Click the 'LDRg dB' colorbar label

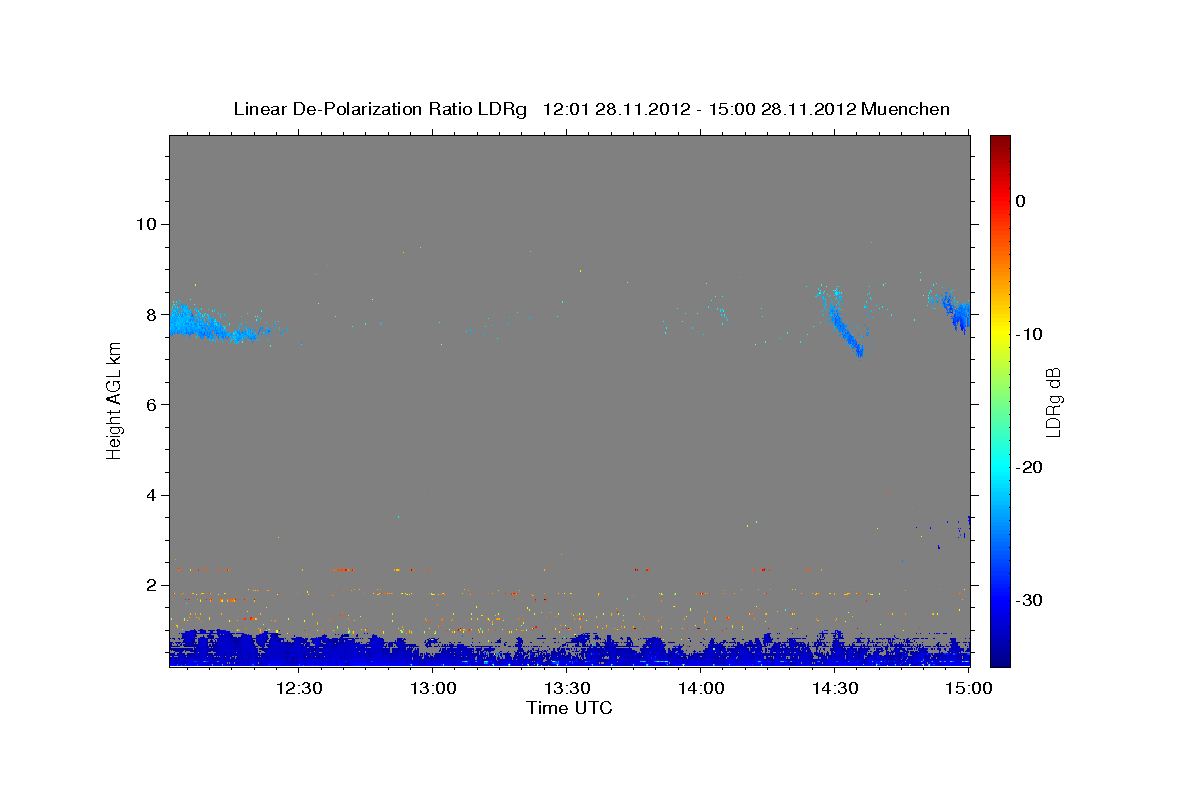point(1052,401)
